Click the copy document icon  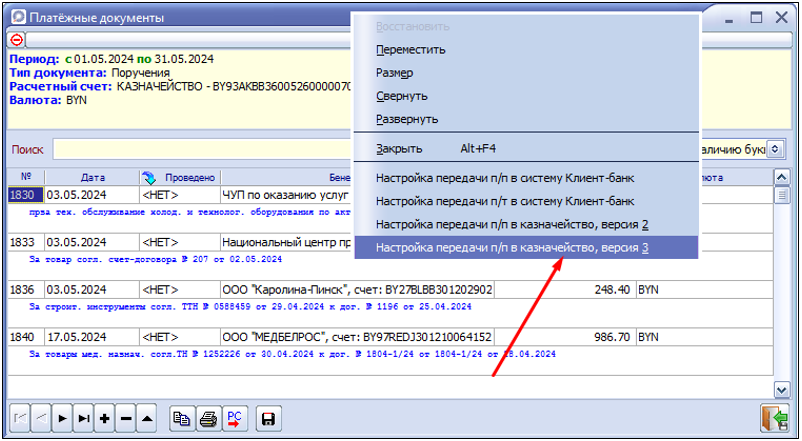tap(180, 419)
